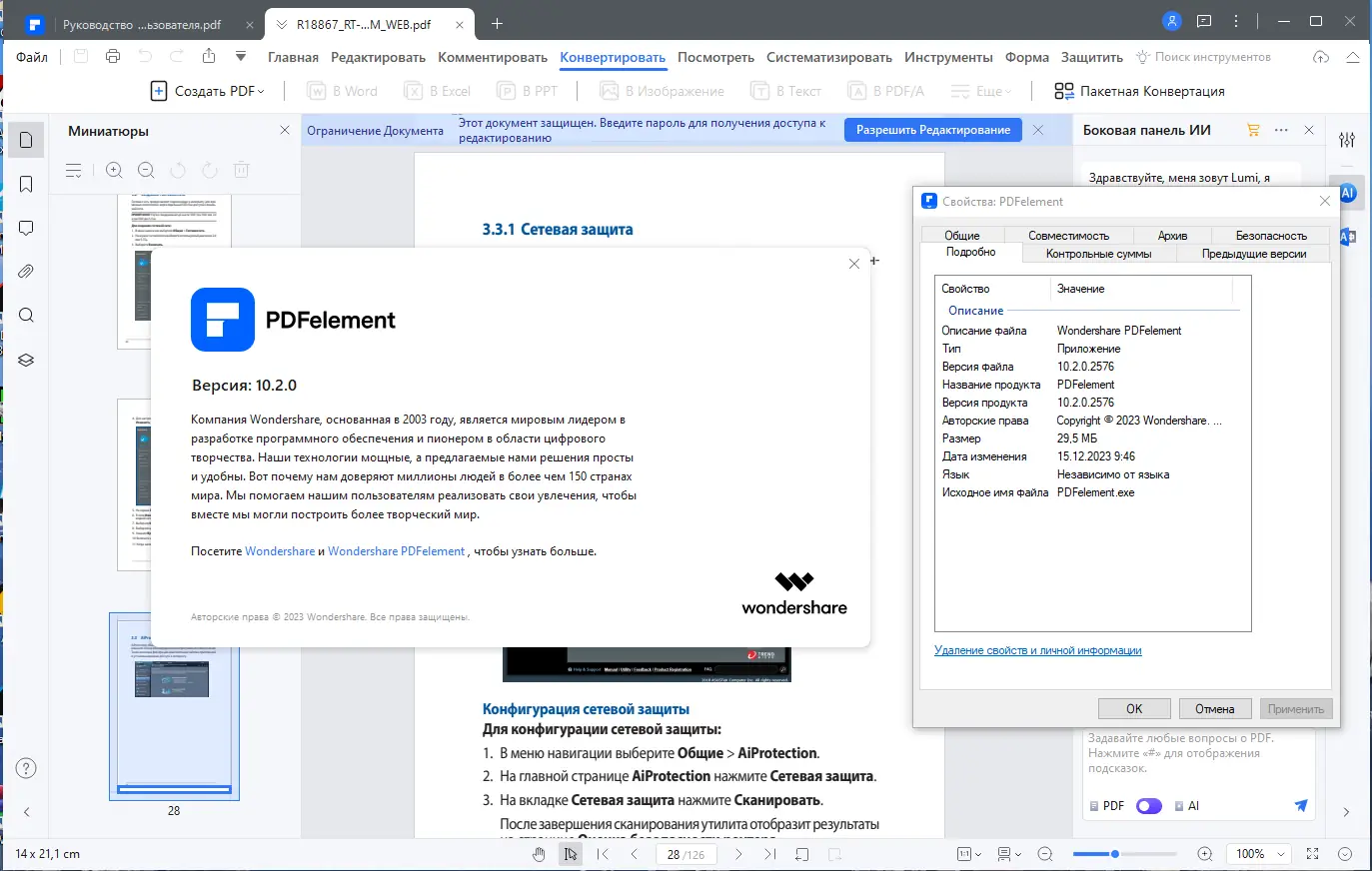
Task: Select page 28 thumbnail
Action: click(174, 705)
